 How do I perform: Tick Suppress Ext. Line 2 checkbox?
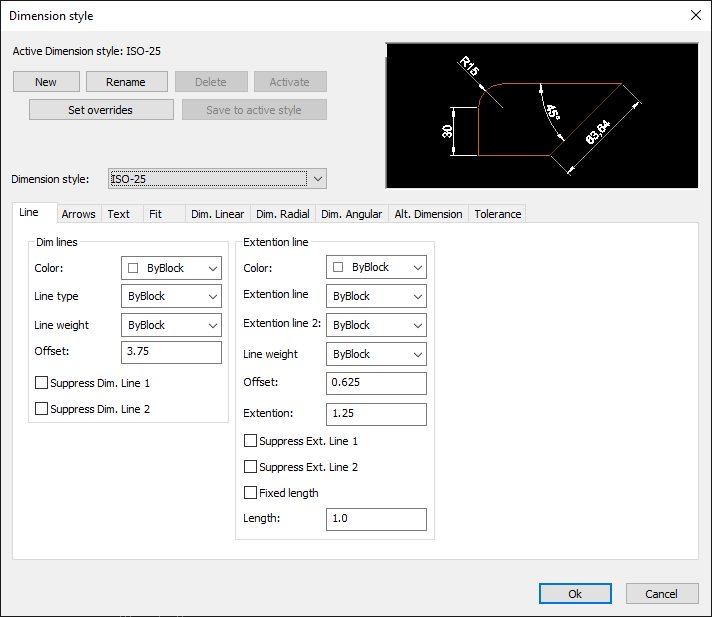[x=251, y=467]
